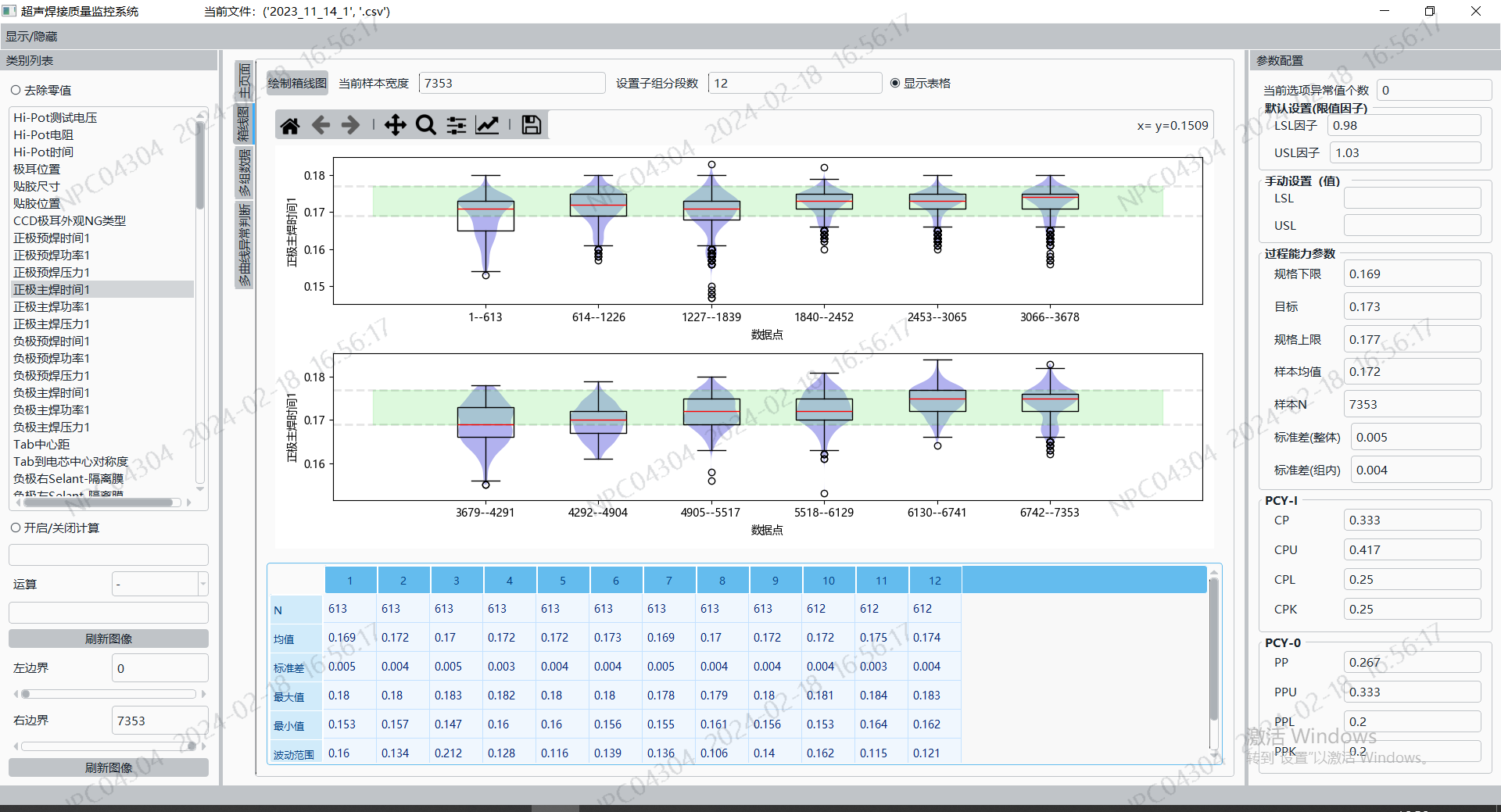Click the forward arrow in plot toolbar
This screenshot has height=812, width=1501.
click(x=350, y=125)
